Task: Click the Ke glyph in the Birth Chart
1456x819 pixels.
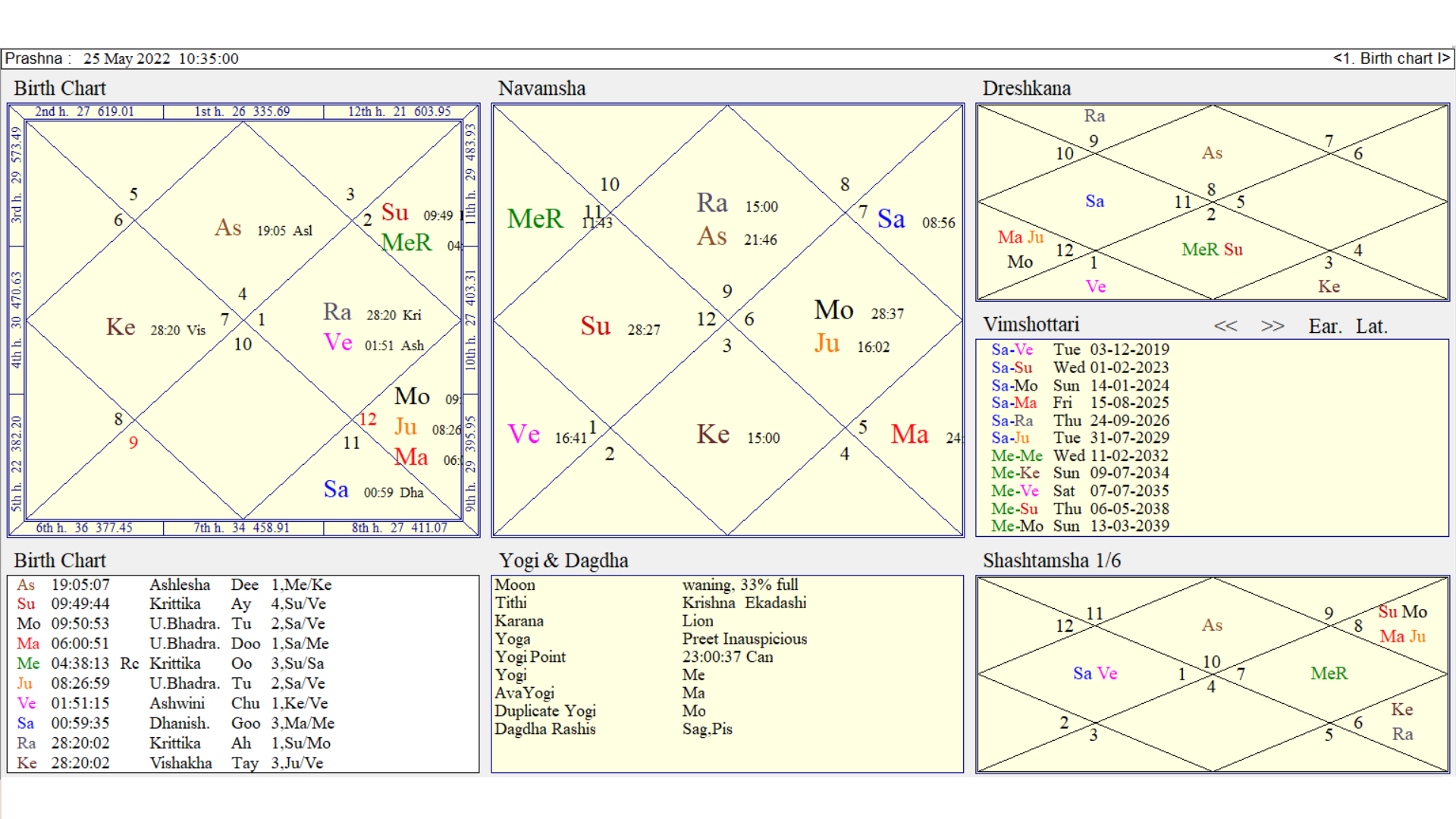Action: [123, 327]
